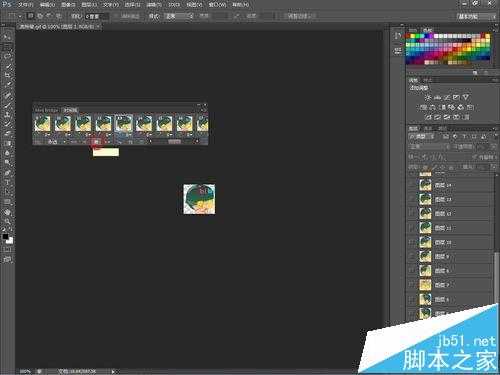Screen dimensions: 500x375
Task: Toggle Quick Mask mode in toolbox
Action: 7,249
